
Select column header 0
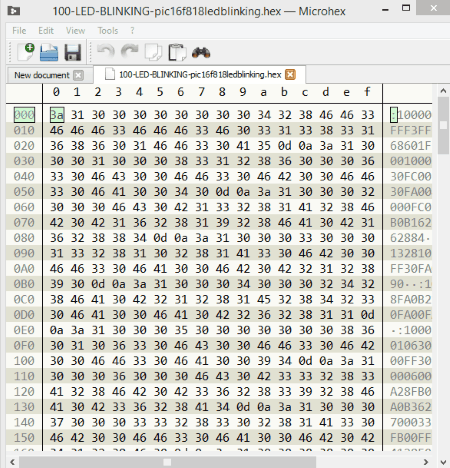56,92
